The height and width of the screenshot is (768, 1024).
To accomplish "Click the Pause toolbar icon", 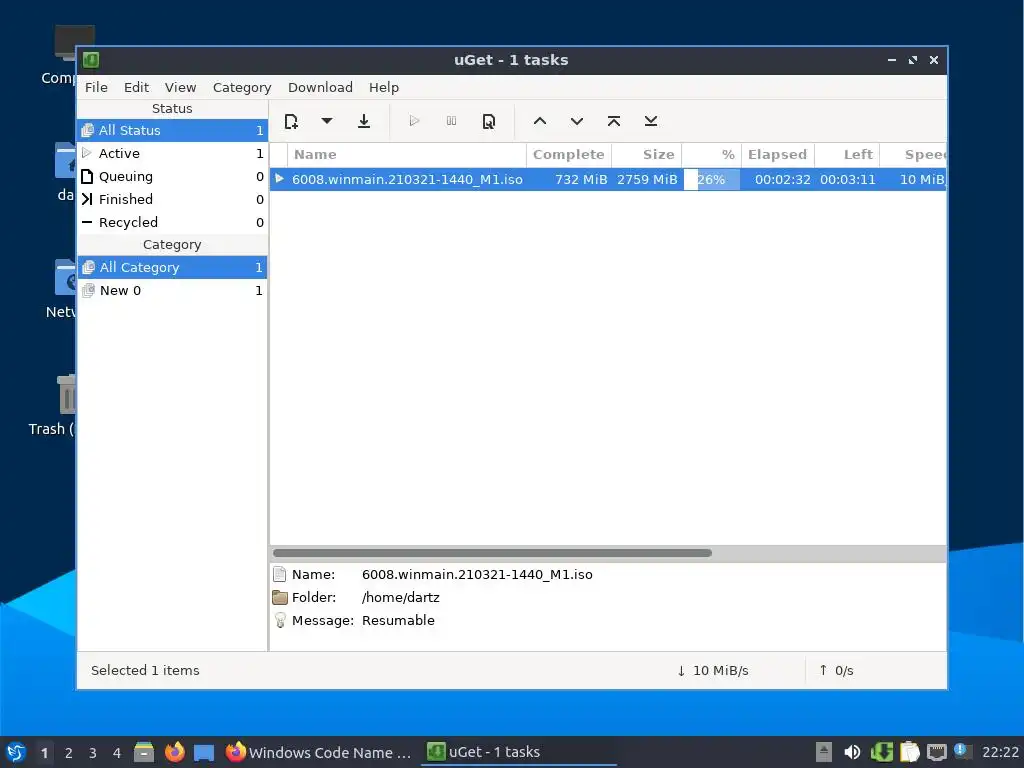I will click(x=451, y=121).
